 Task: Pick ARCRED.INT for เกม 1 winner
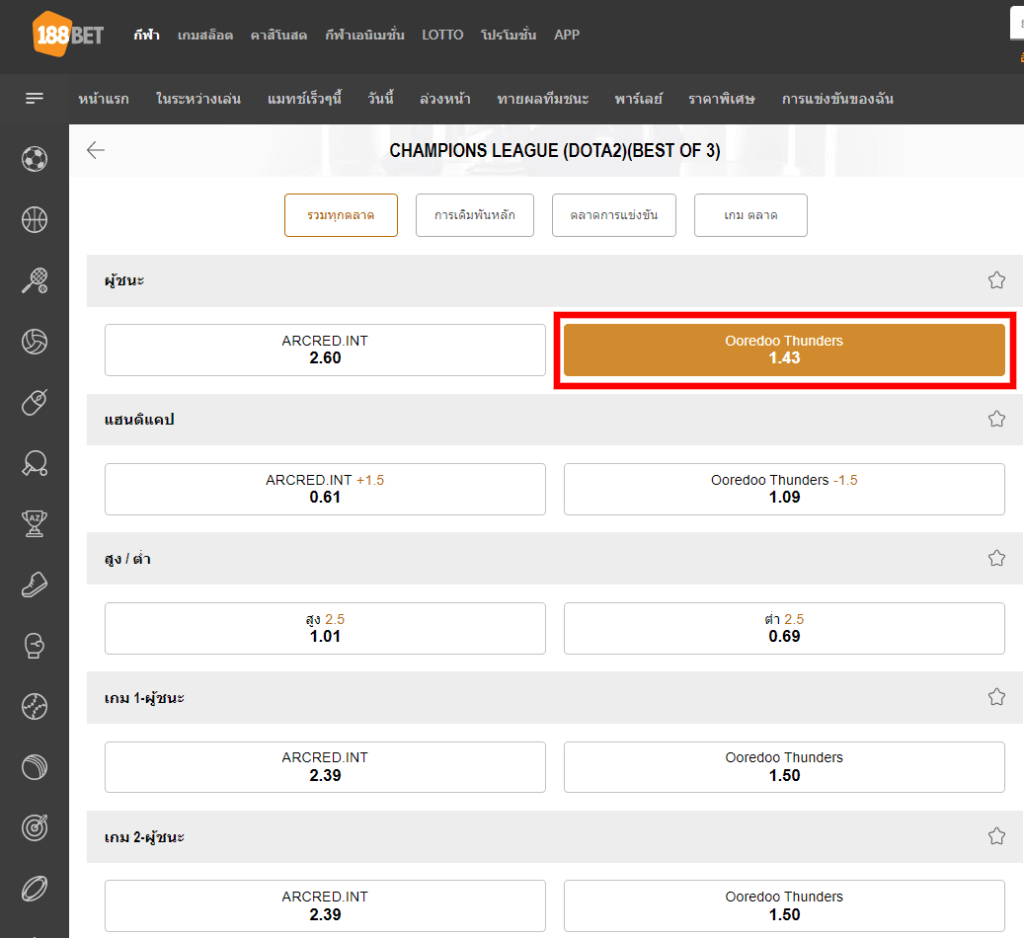click(x=325, y=767)
